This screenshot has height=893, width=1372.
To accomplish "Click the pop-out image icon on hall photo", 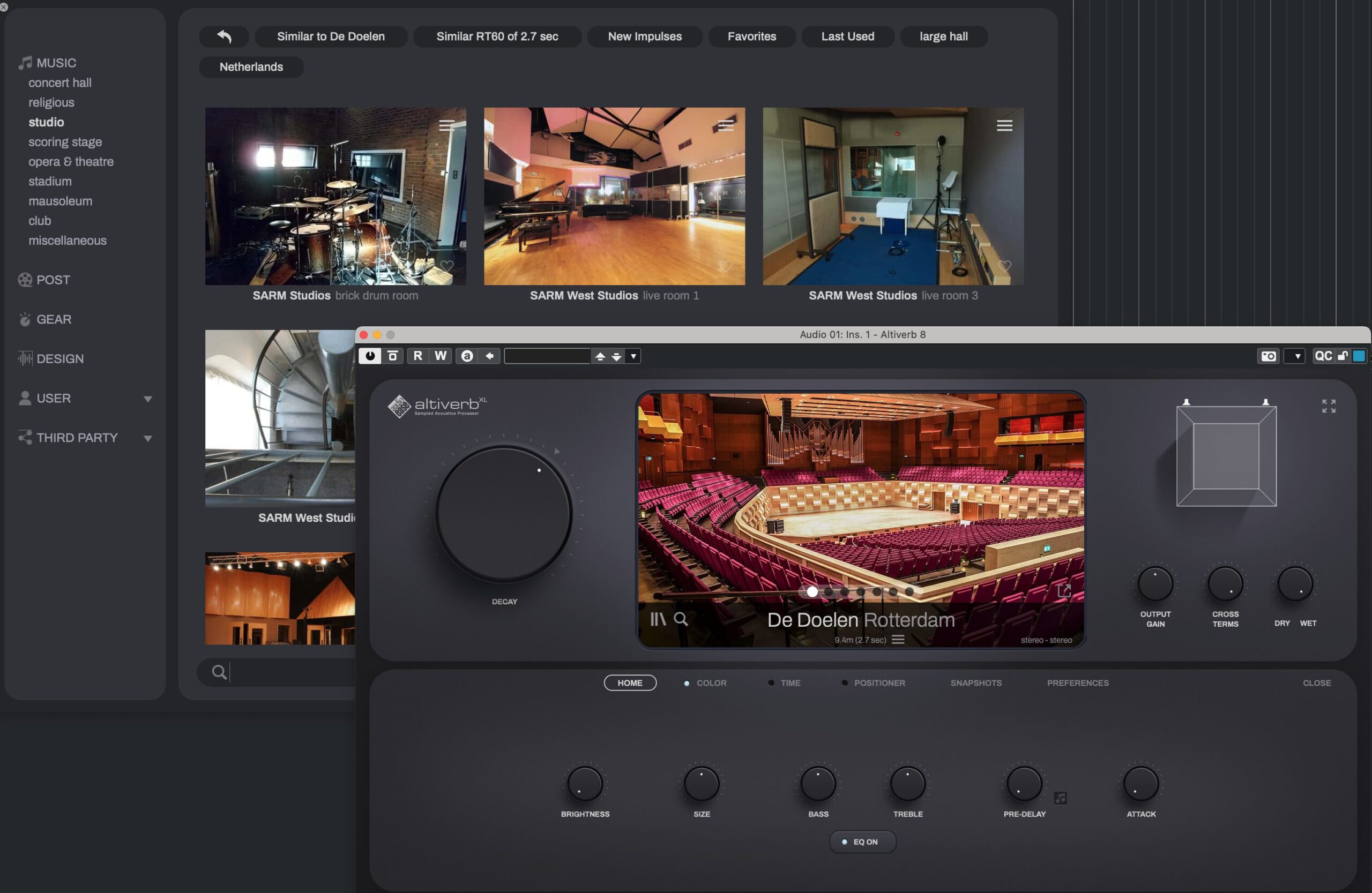I will click(x=1064, y=590).
